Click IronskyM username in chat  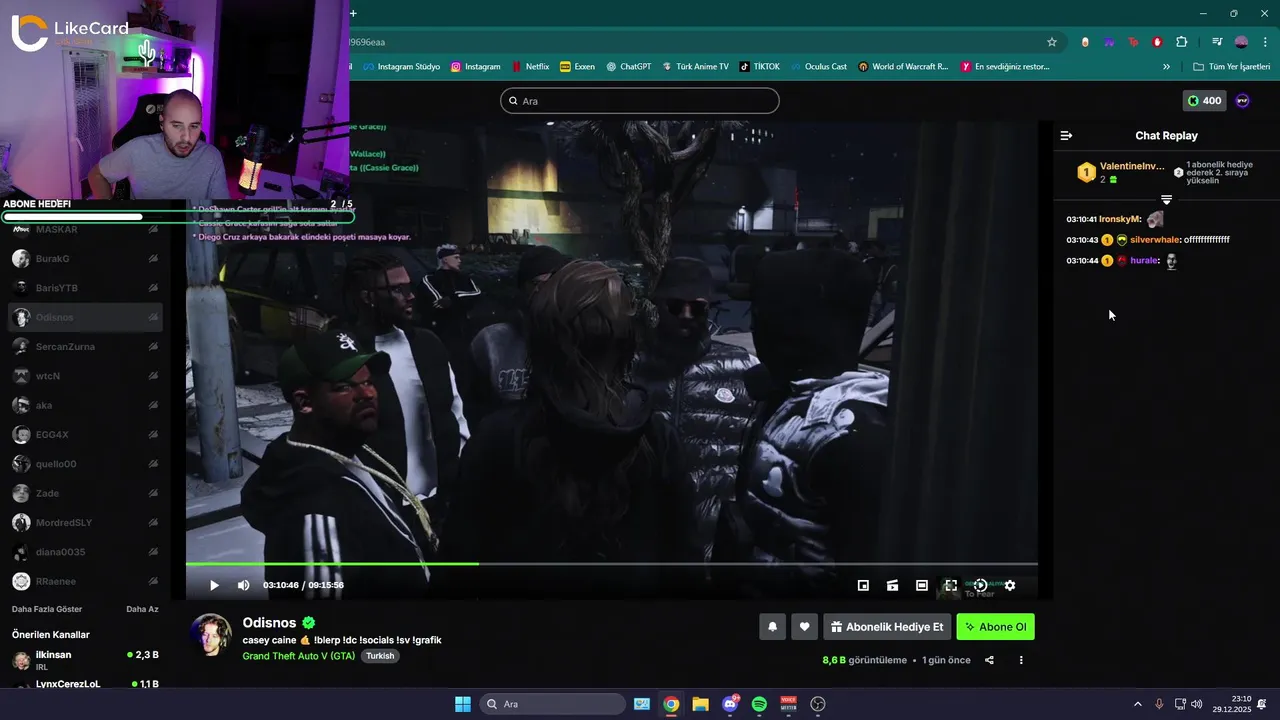pos(1119,219)
